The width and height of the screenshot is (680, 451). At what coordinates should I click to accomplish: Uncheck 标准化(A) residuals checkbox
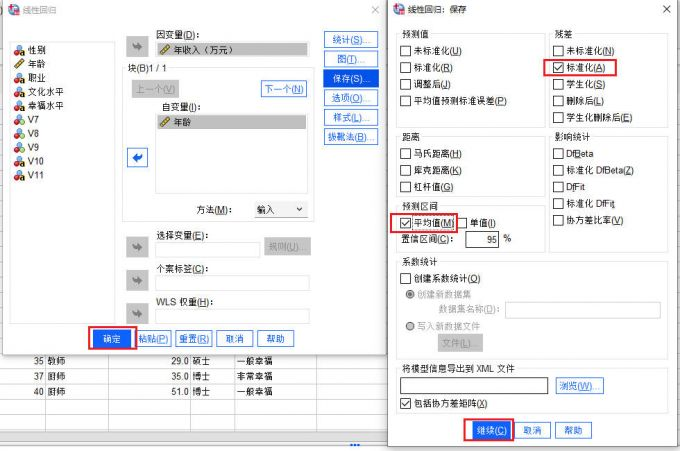[559, 68]
